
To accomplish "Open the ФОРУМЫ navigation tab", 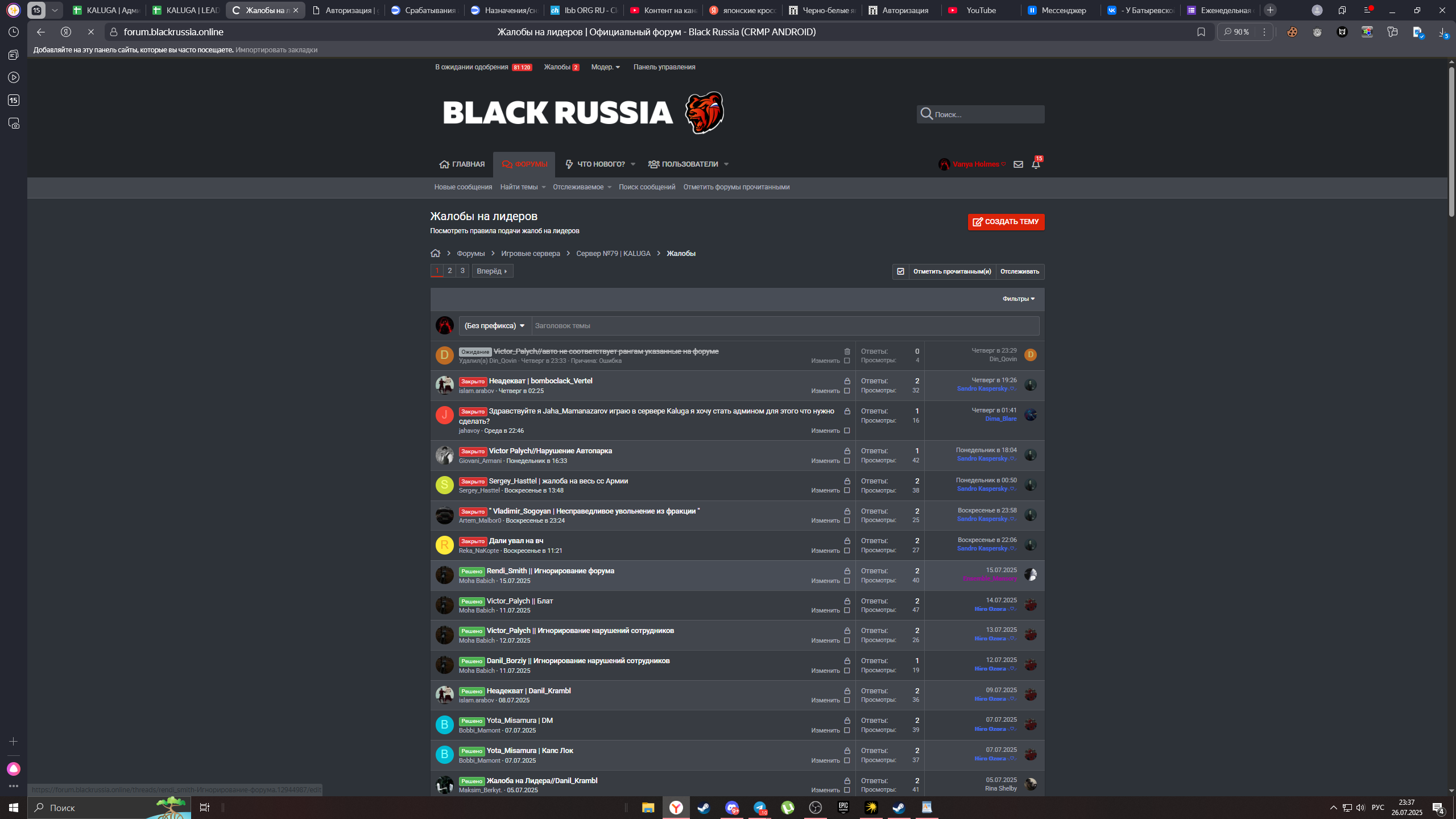I will [524, 164].
